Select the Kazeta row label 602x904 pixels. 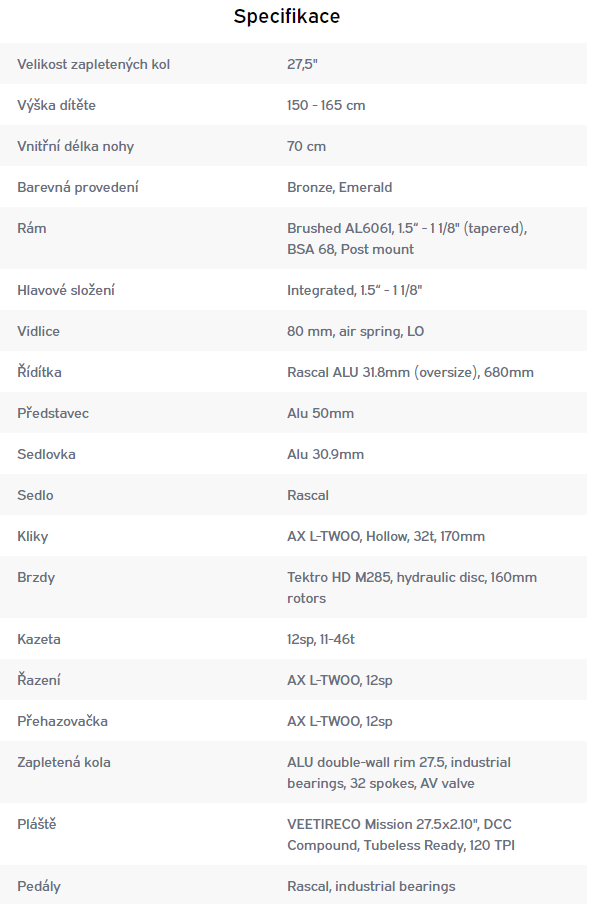pos(39,639)
